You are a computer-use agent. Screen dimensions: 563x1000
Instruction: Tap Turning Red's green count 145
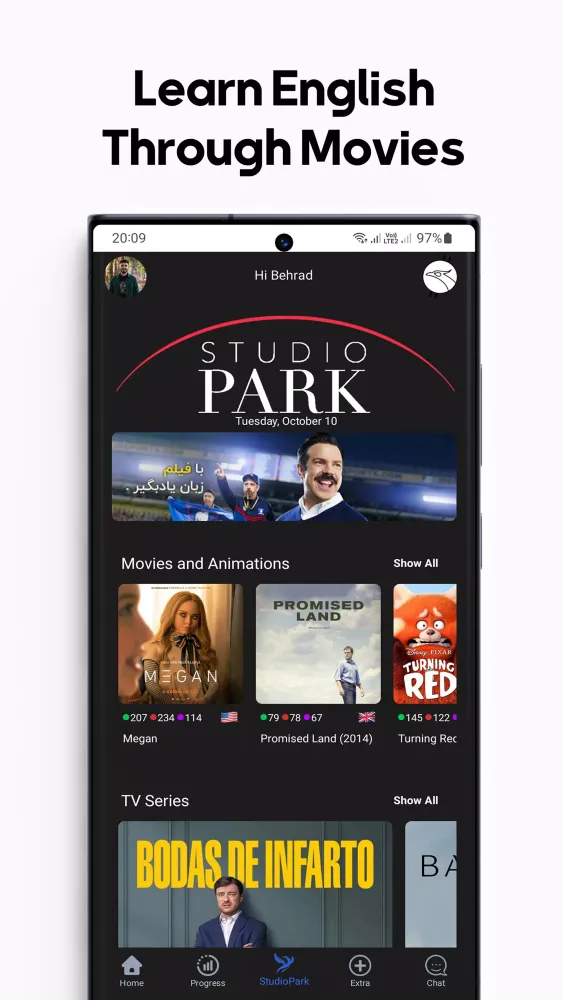point(411,717)
